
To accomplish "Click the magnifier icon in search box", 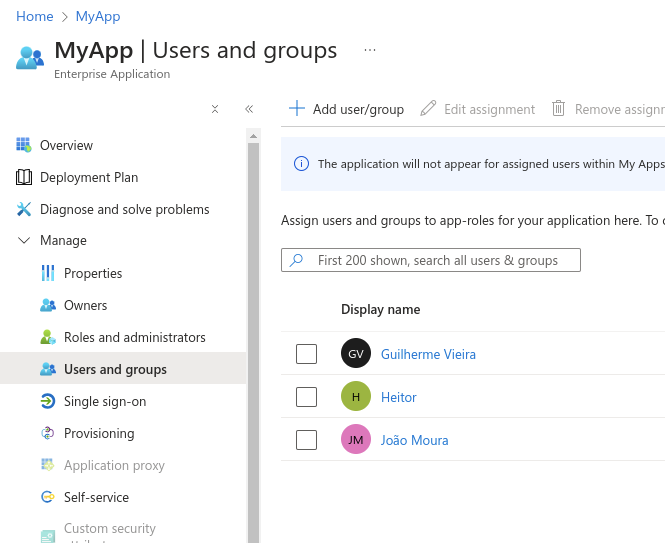I will pos(296,260).
